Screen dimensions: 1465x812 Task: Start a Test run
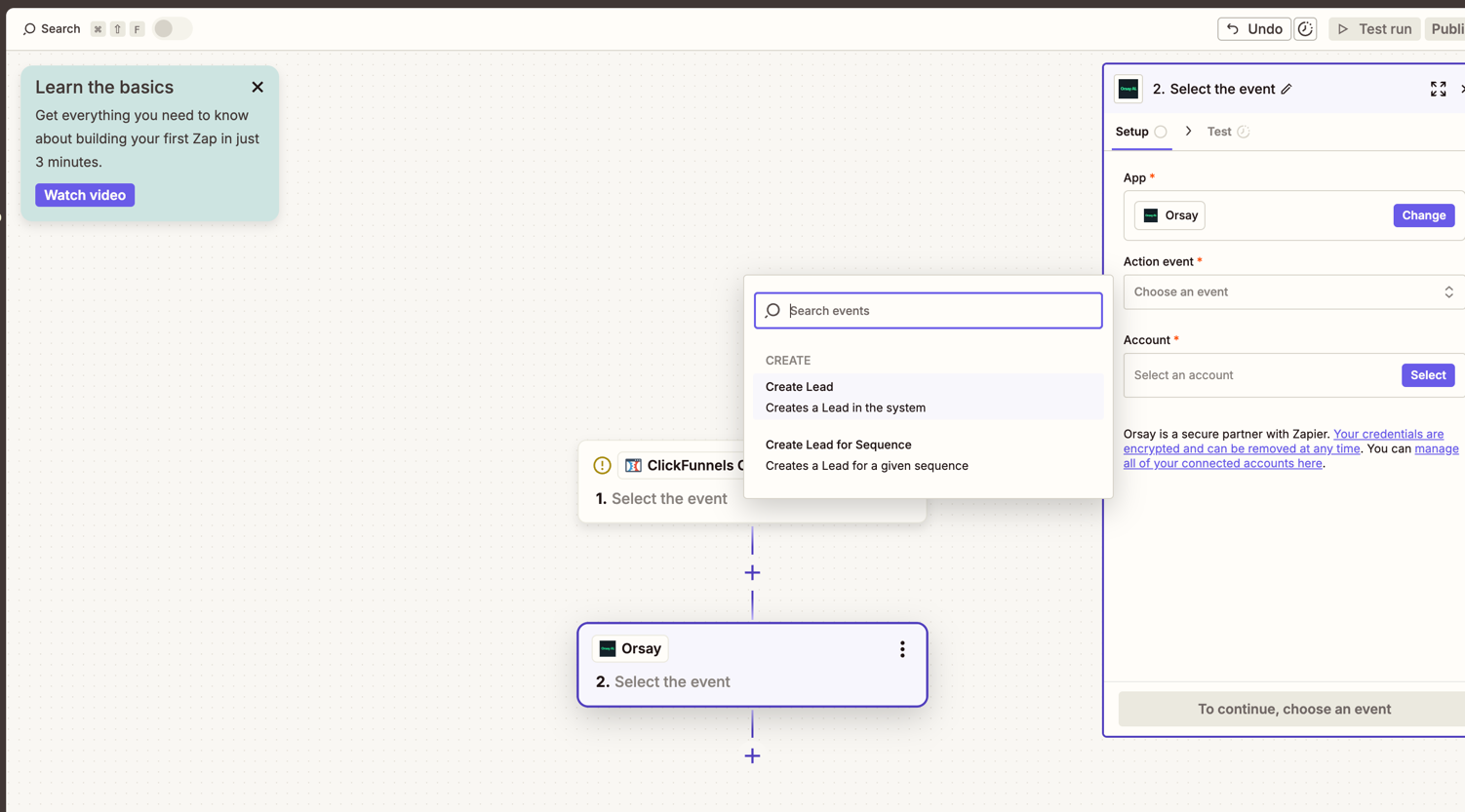click(1374, 29)
